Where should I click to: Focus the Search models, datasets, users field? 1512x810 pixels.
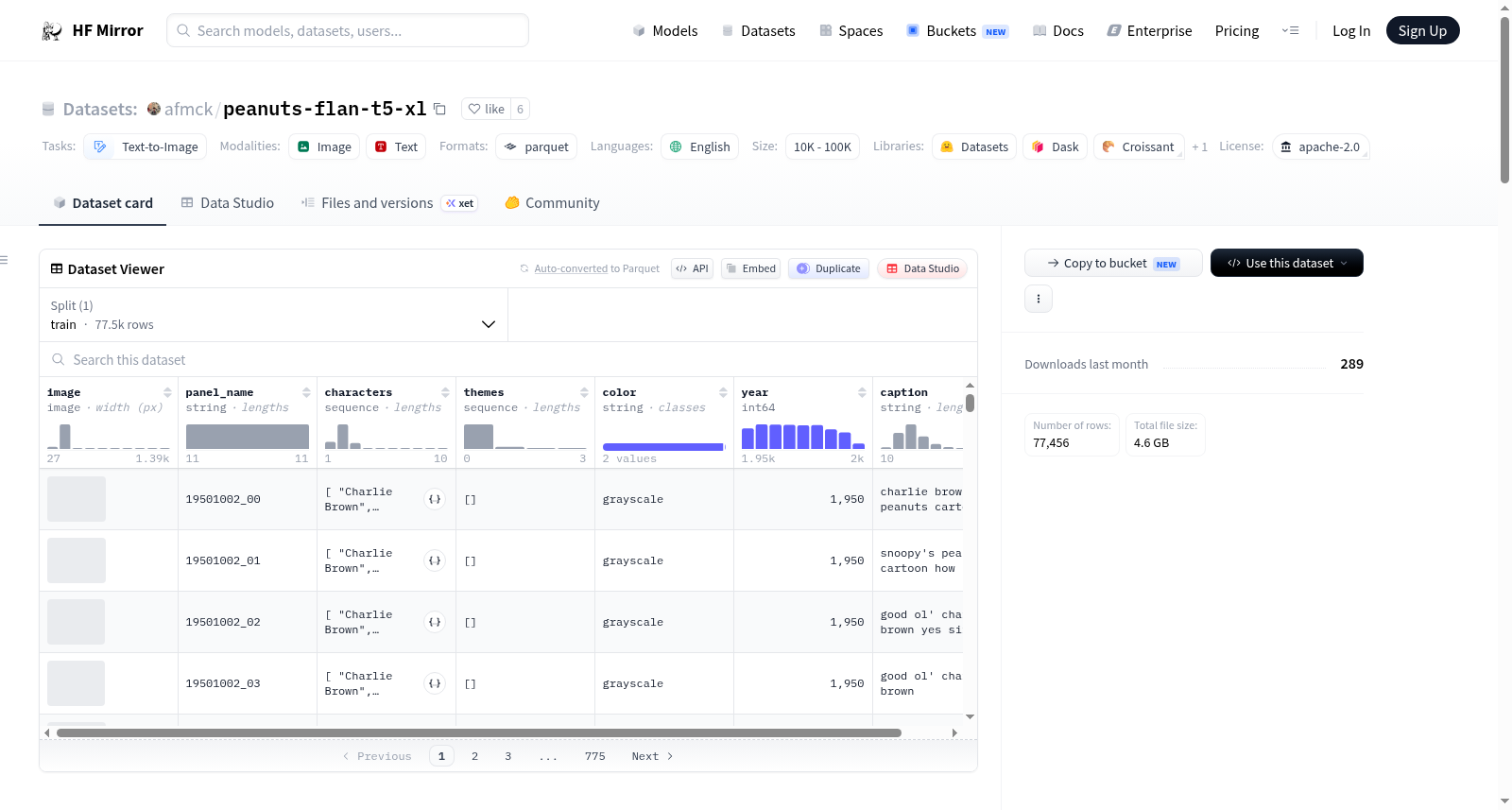click(348, 30)
